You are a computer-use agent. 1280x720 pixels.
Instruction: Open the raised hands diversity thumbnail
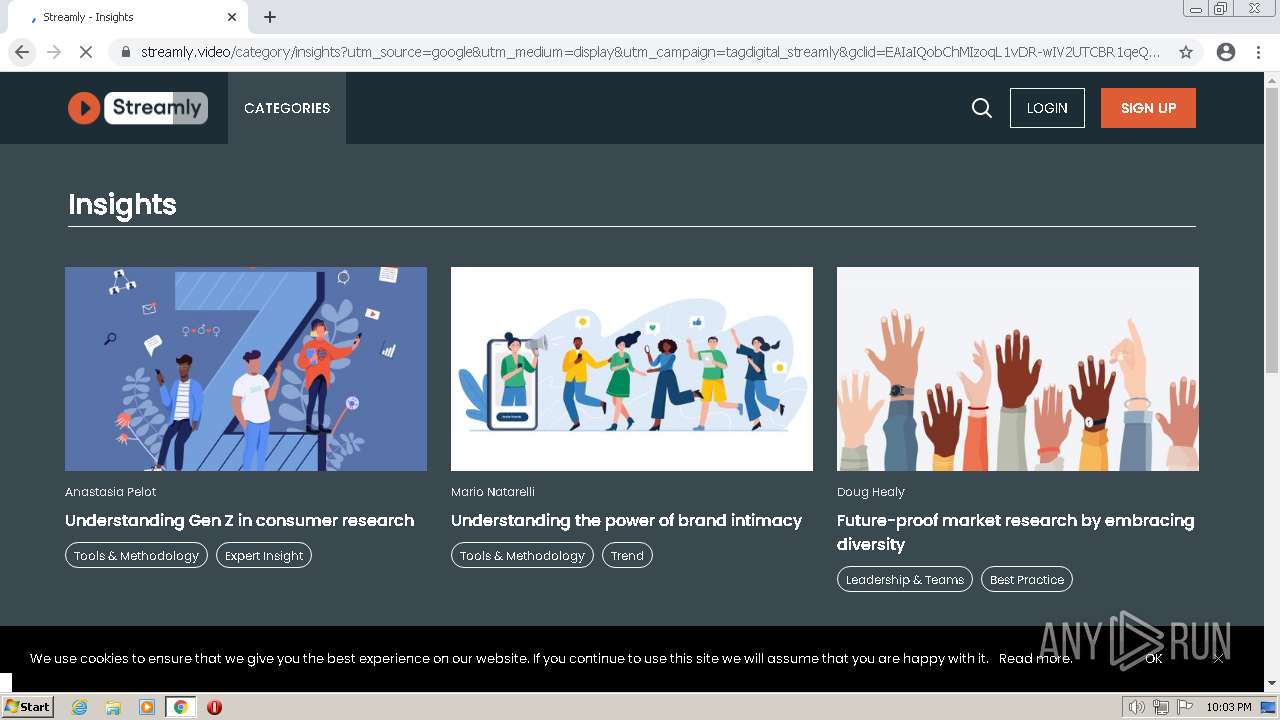click(1018, 369)
